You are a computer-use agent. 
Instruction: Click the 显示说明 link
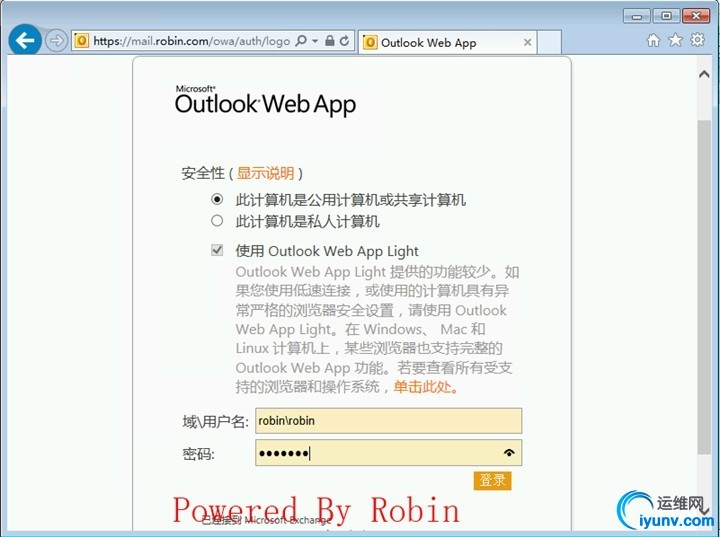(x=265, y=173)
